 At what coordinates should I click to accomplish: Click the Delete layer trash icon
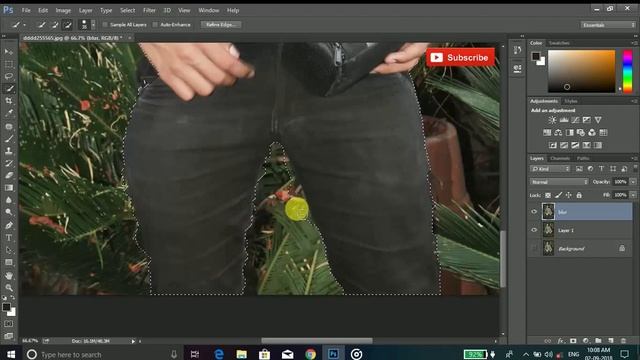[x=623, y=340]
